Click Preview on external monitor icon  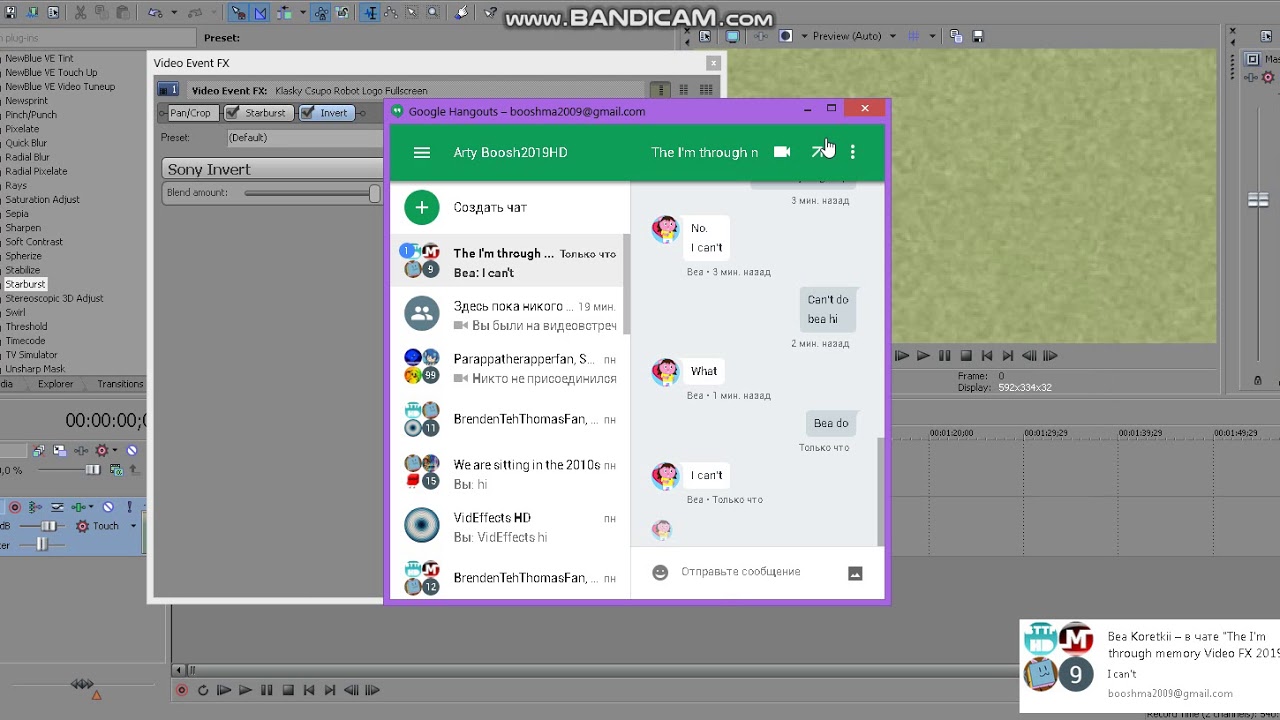pos(733,36)
